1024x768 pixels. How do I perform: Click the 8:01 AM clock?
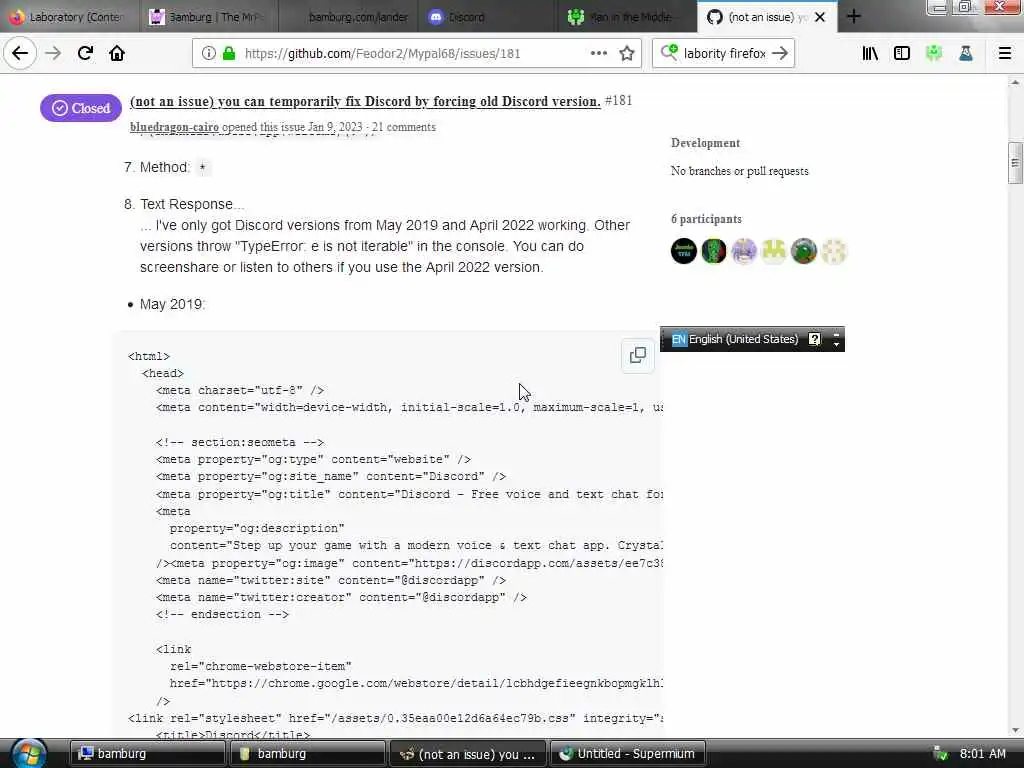point(982,754)
